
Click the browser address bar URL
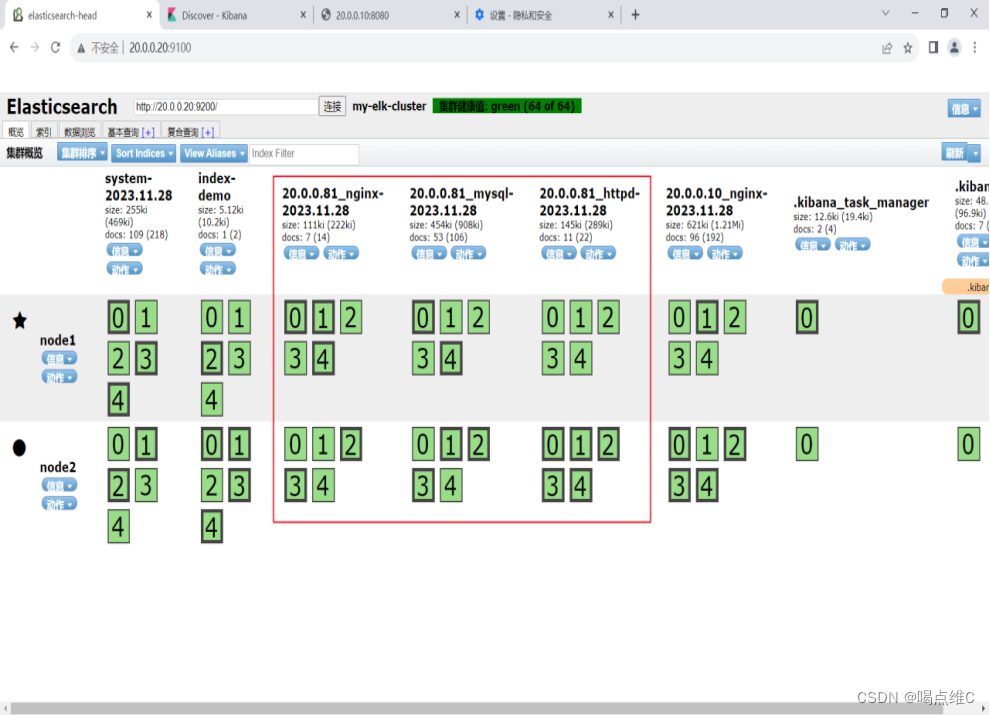tap(160, 48)
